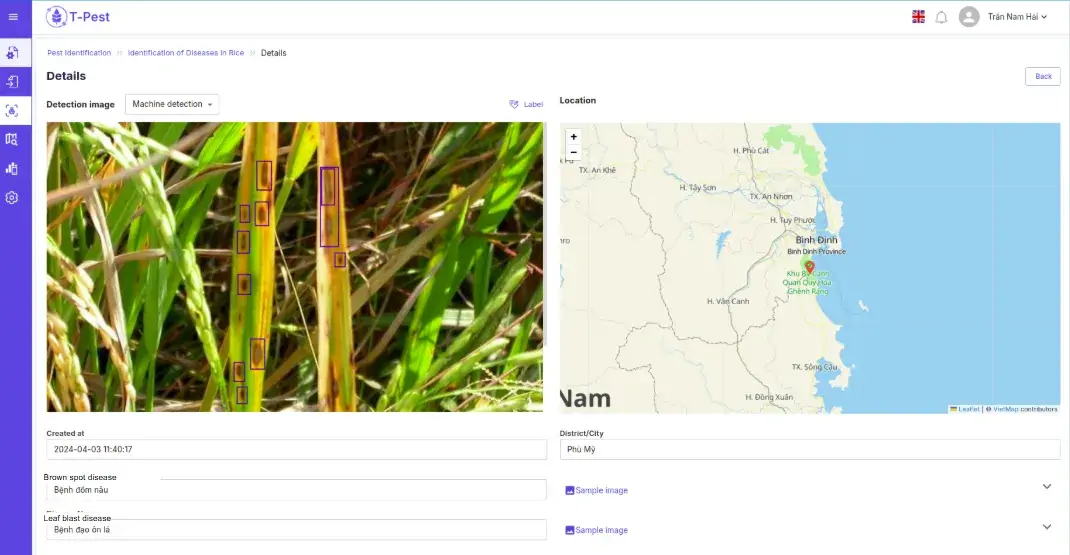Open the Machine detection dropdown
Screen dimensions: 1070x555
[172, 104]
